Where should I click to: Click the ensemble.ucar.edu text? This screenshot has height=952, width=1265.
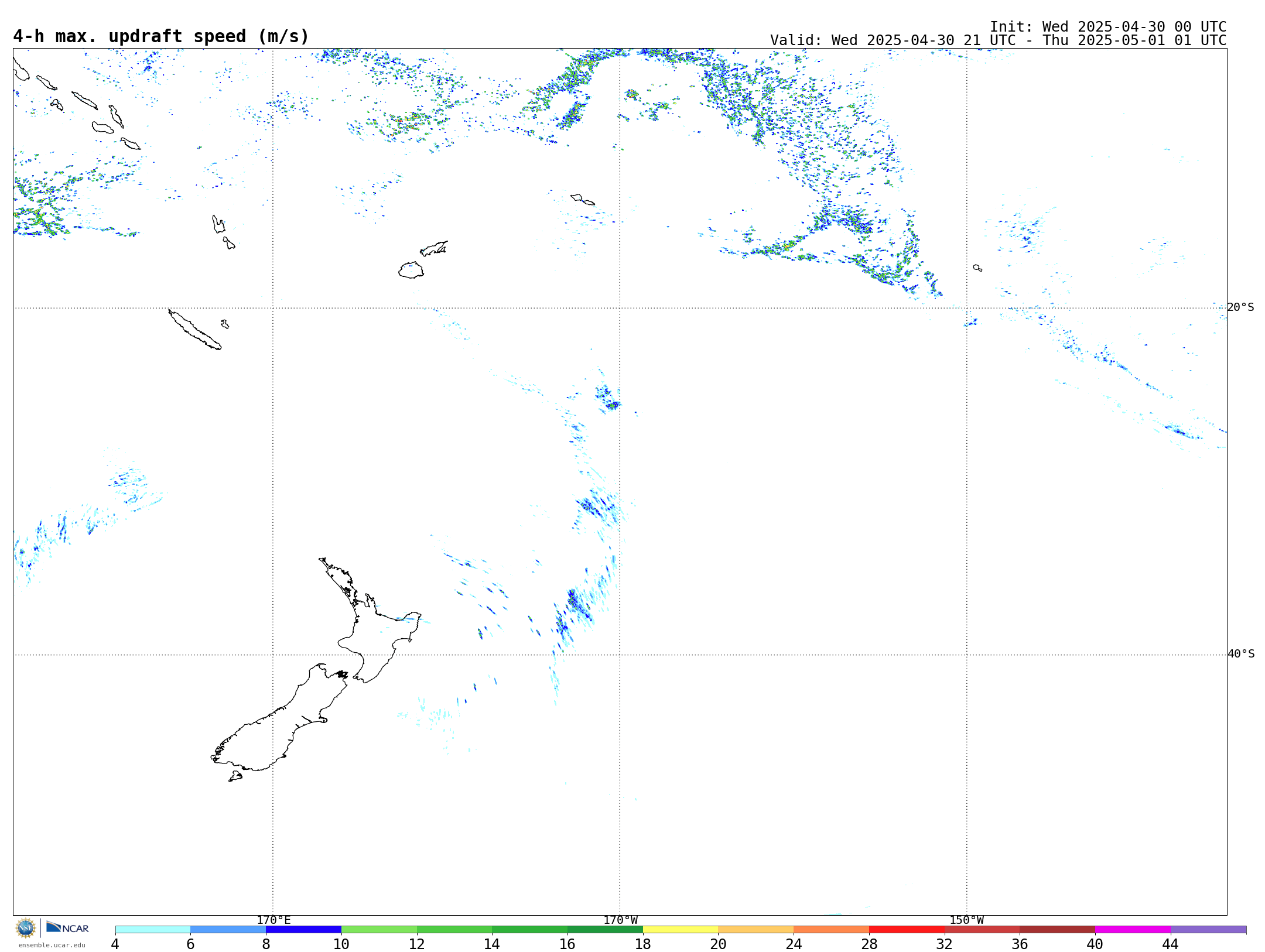point(52,945)
